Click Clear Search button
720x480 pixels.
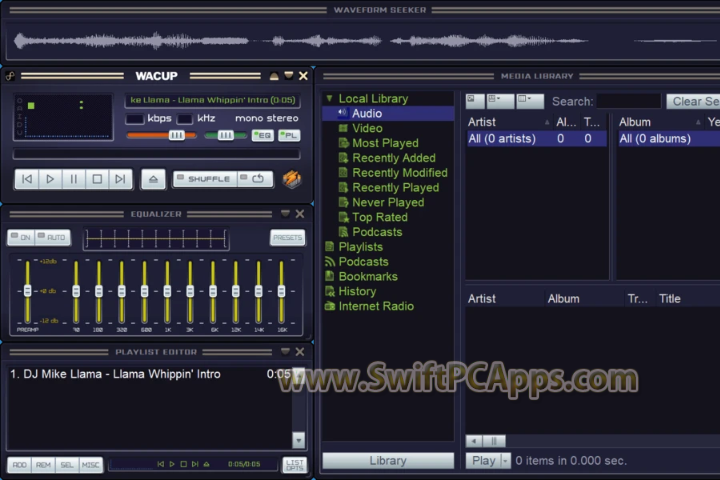pos(693,102)
